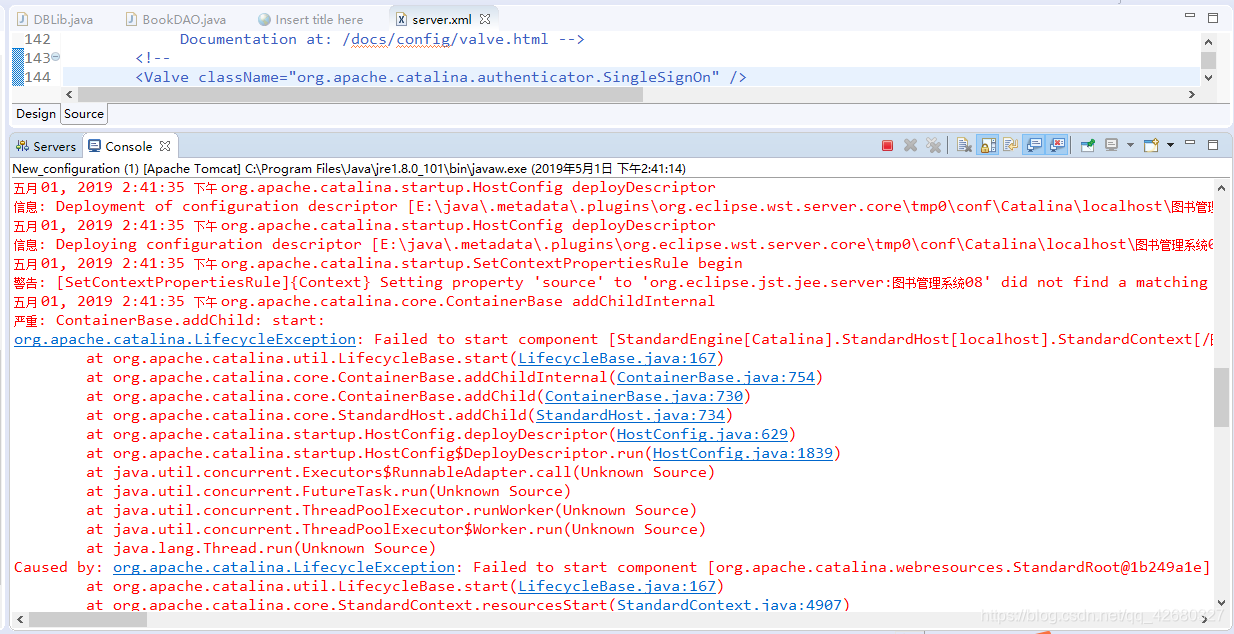This screenshot has height=634, width=1234.
Task: Switch to the Source view tab
Action: click(84, 114)
